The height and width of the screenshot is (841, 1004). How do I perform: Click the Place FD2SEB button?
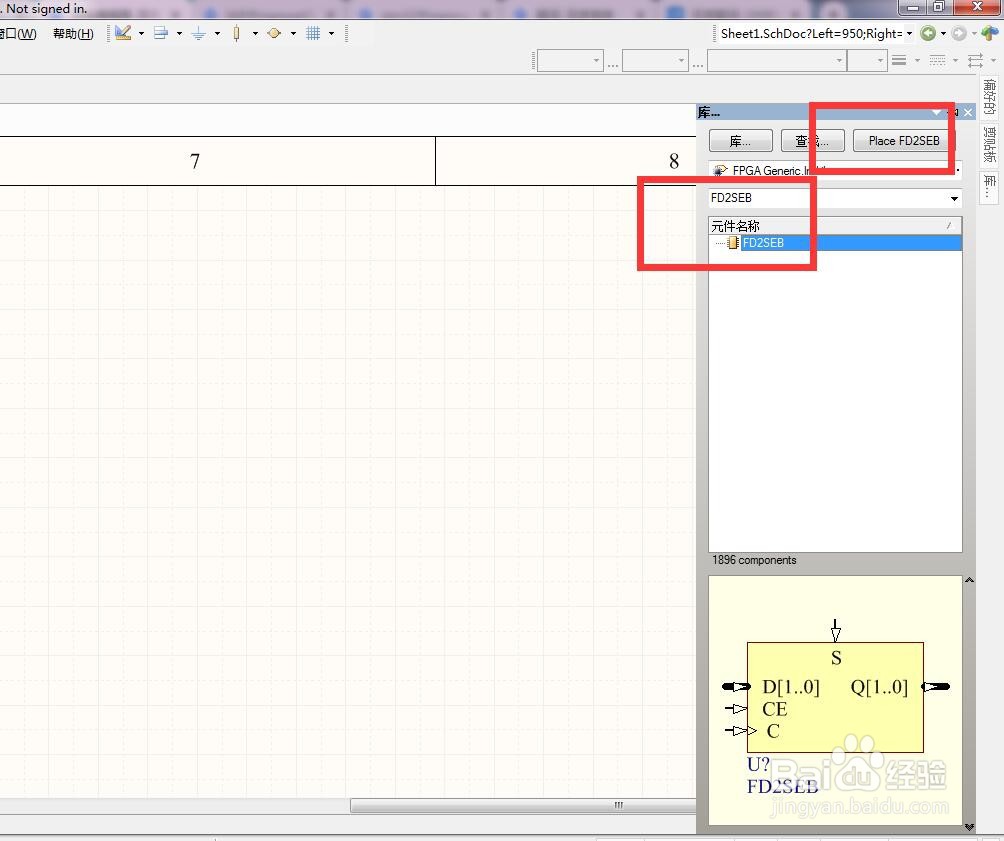(x=903, y=141)
